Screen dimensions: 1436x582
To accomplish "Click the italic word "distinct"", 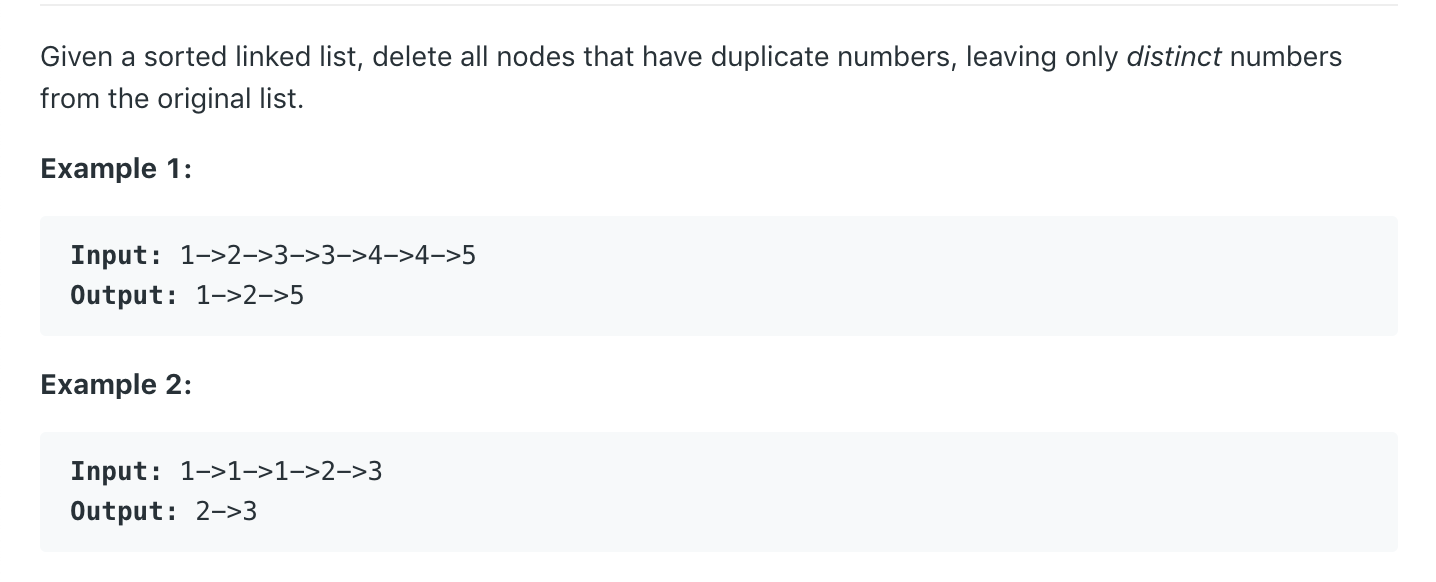I will [x=1173, y=57].
